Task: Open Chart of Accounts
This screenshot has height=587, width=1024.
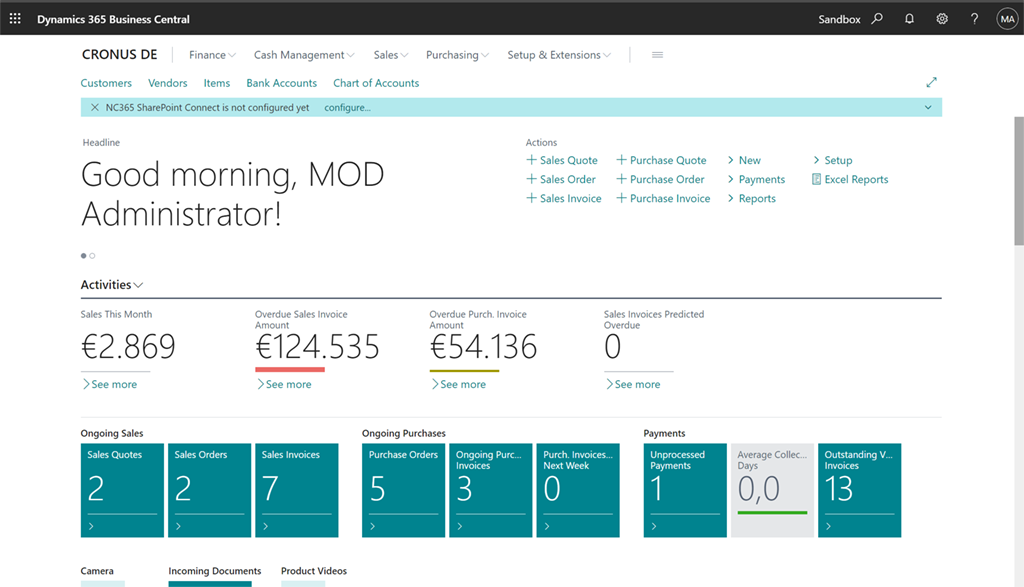Action: [376, 83]
